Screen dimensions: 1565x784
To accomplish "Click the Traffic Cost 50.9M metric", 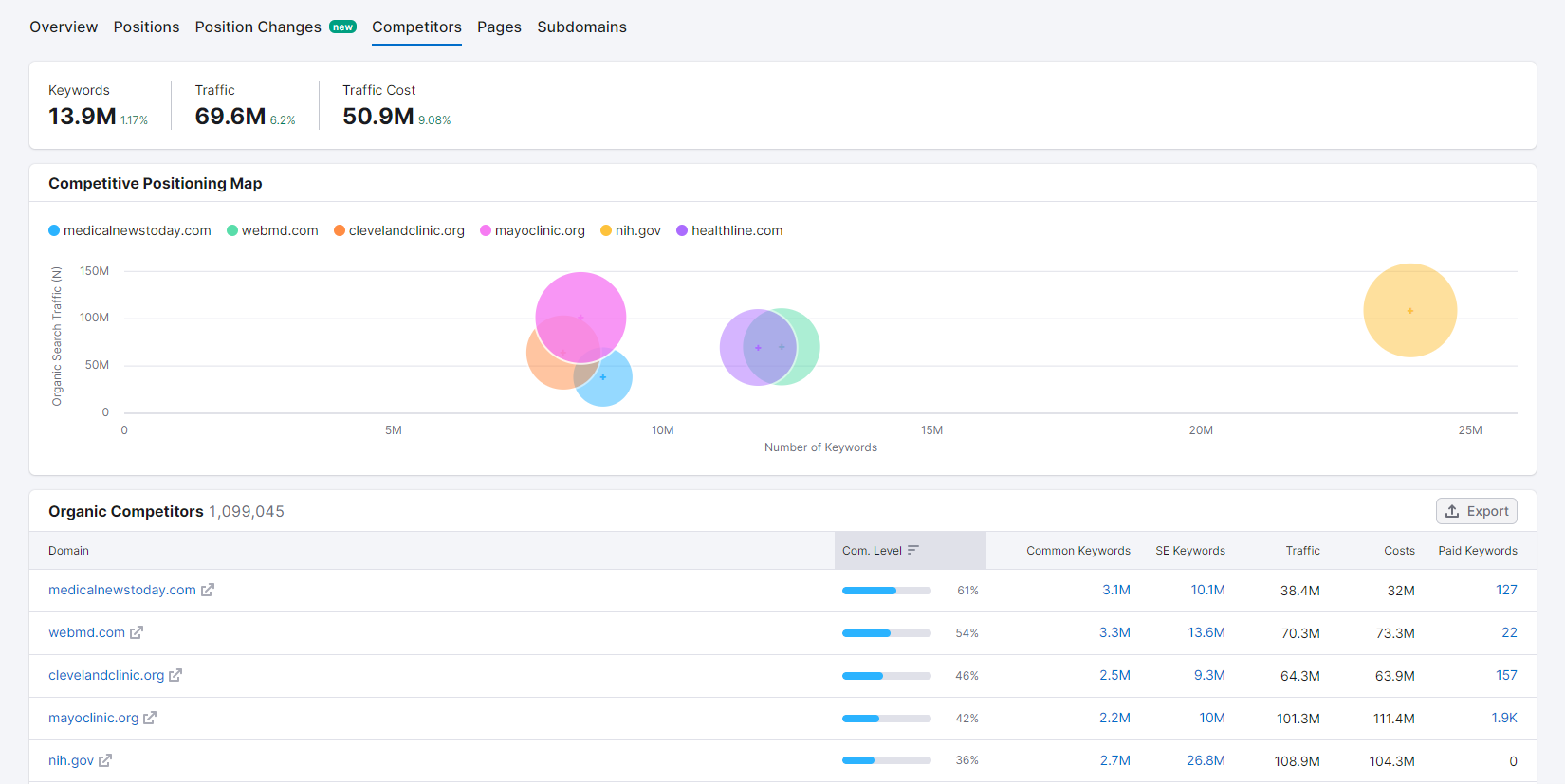I will coord(378,116).
